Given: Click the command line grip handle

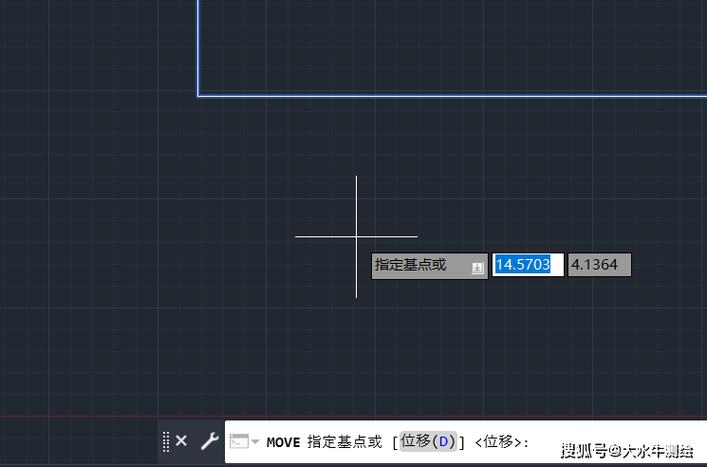Looking at the screenshot, I should pyautogui.click(x=166, y=442).
